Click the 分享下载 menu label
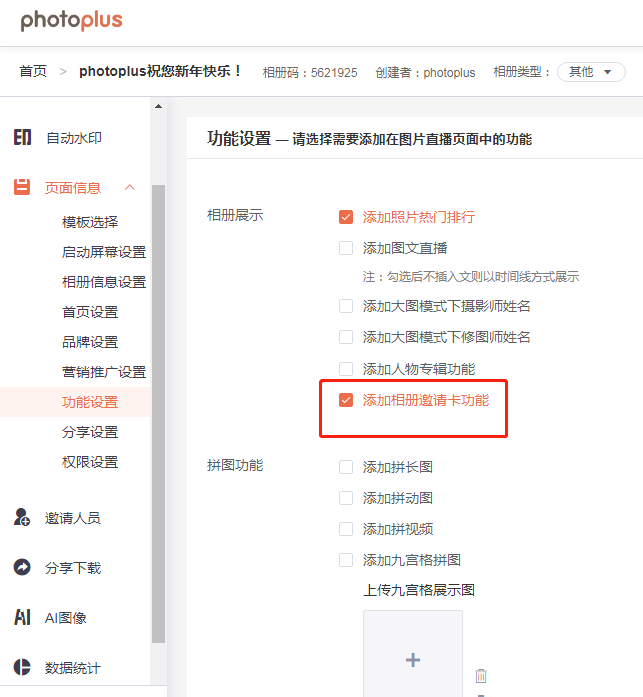The width and height of the screenshot is (643, 697). pos(73,568)
